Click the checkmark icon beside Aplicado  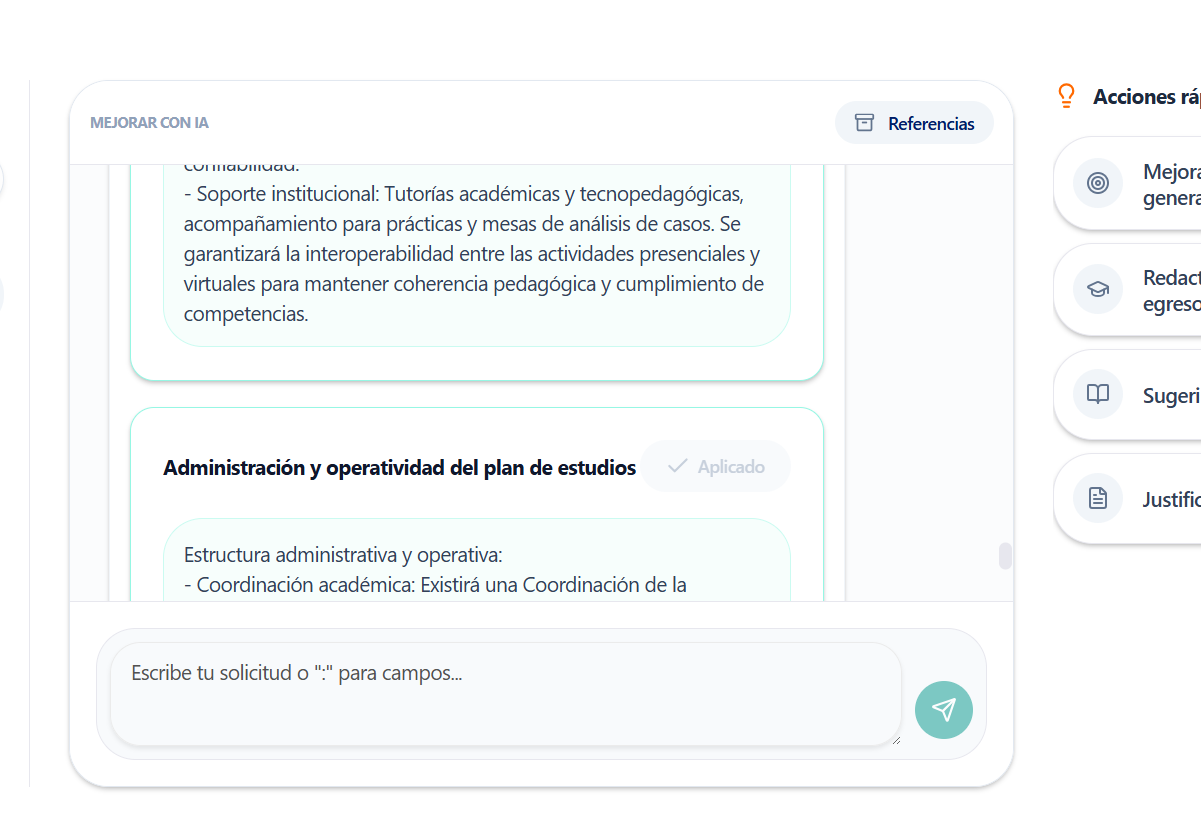(677, 466)
